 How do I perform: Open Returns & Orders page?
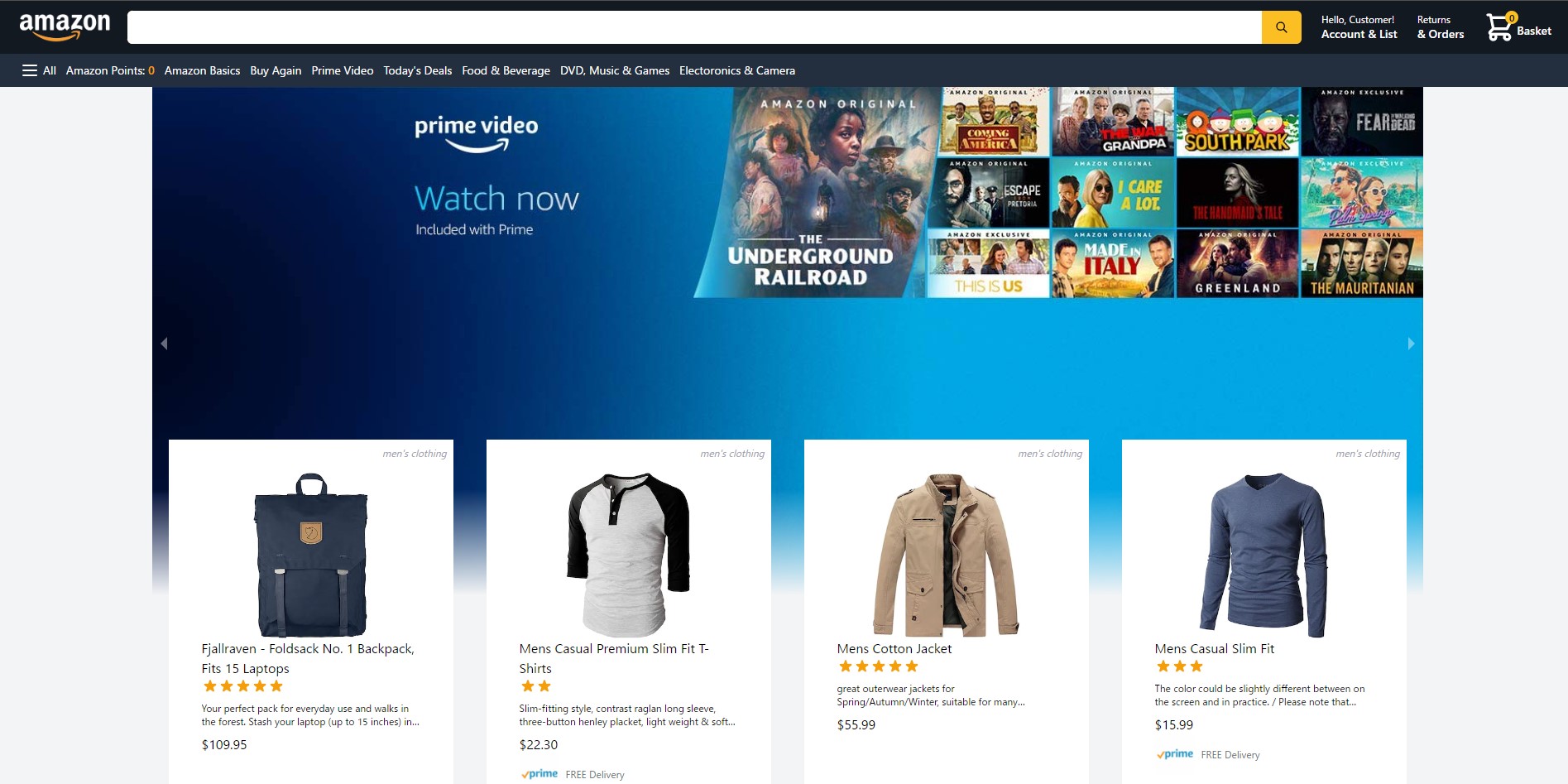coord(1441,27)
